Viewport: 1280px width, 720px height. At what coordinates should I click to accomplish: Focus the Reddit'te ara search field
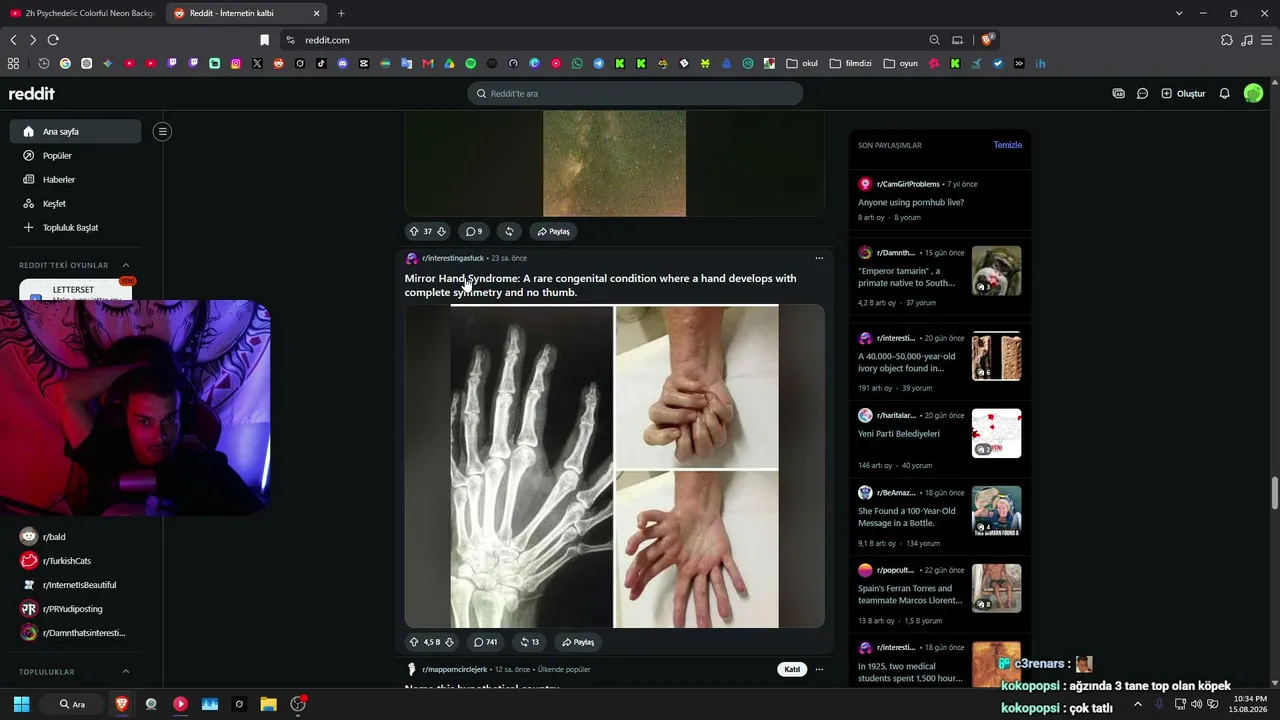click(x=635, y=93)
